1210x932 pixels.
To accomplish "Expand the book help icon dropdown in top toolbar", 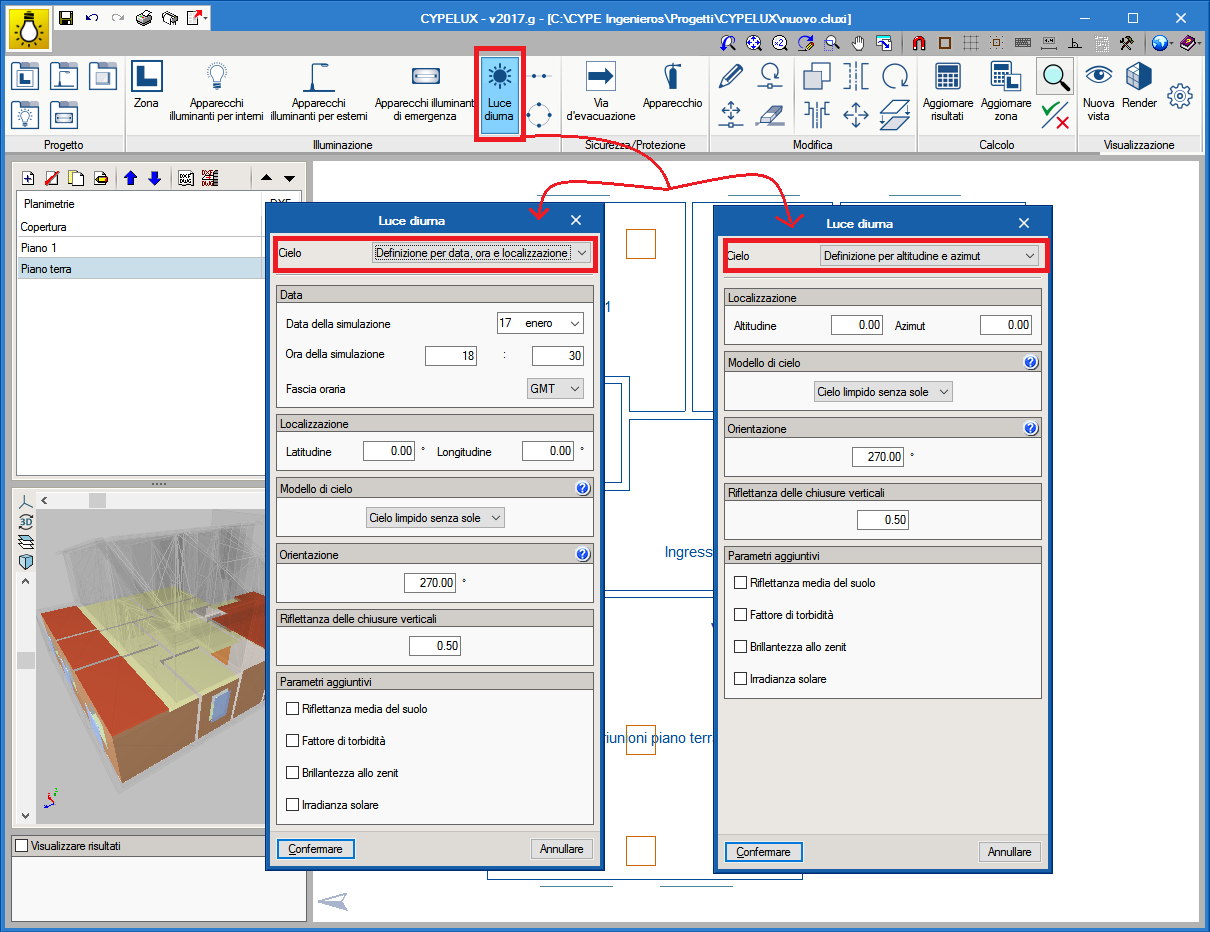I will click(x=1199, y=43).
